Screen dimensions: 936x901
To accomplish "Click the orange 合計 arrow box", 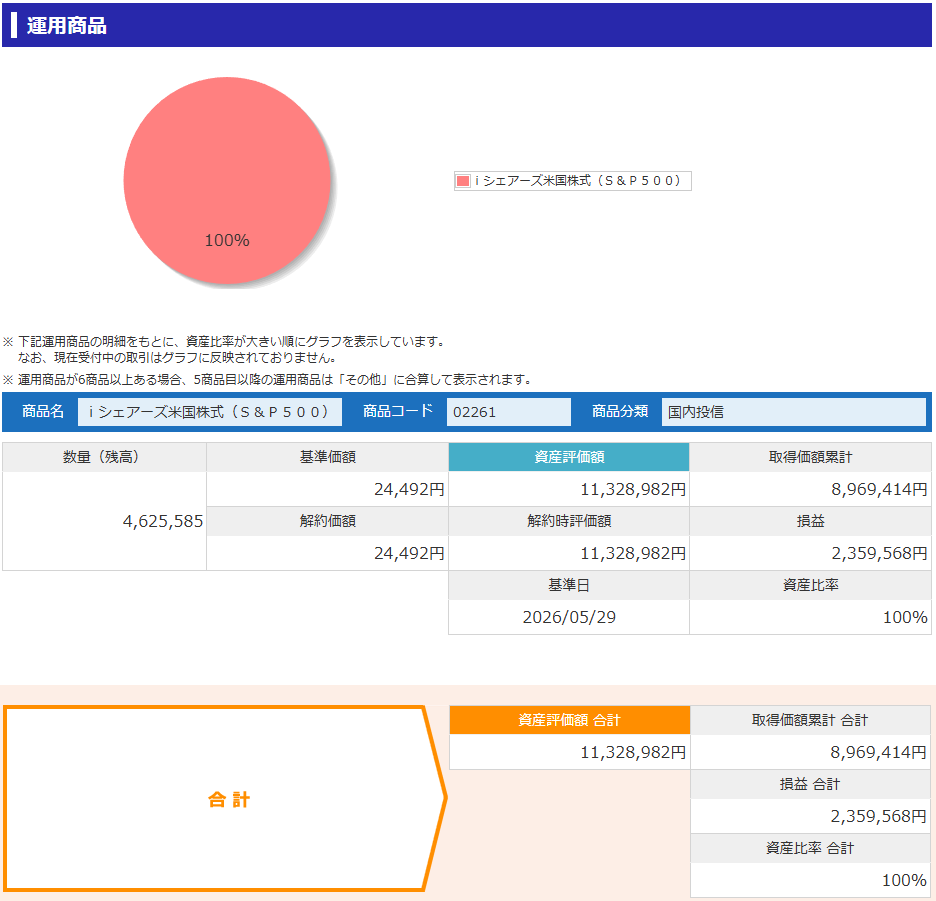I will [x=225, y=798].
